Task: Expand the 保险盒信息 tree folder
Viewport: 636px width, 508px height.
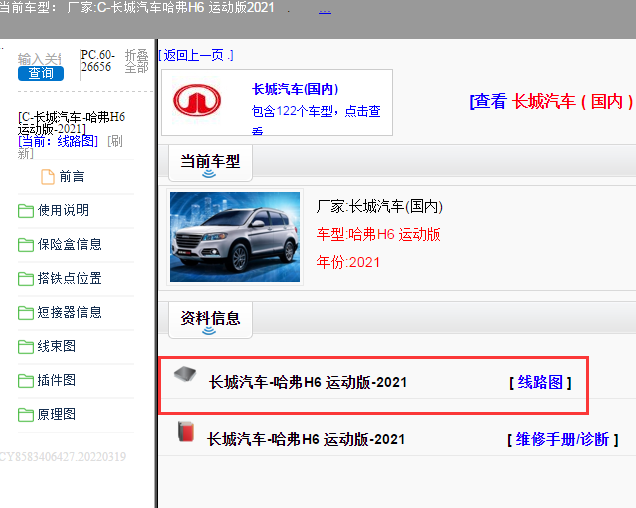Action: coord(69,244)
